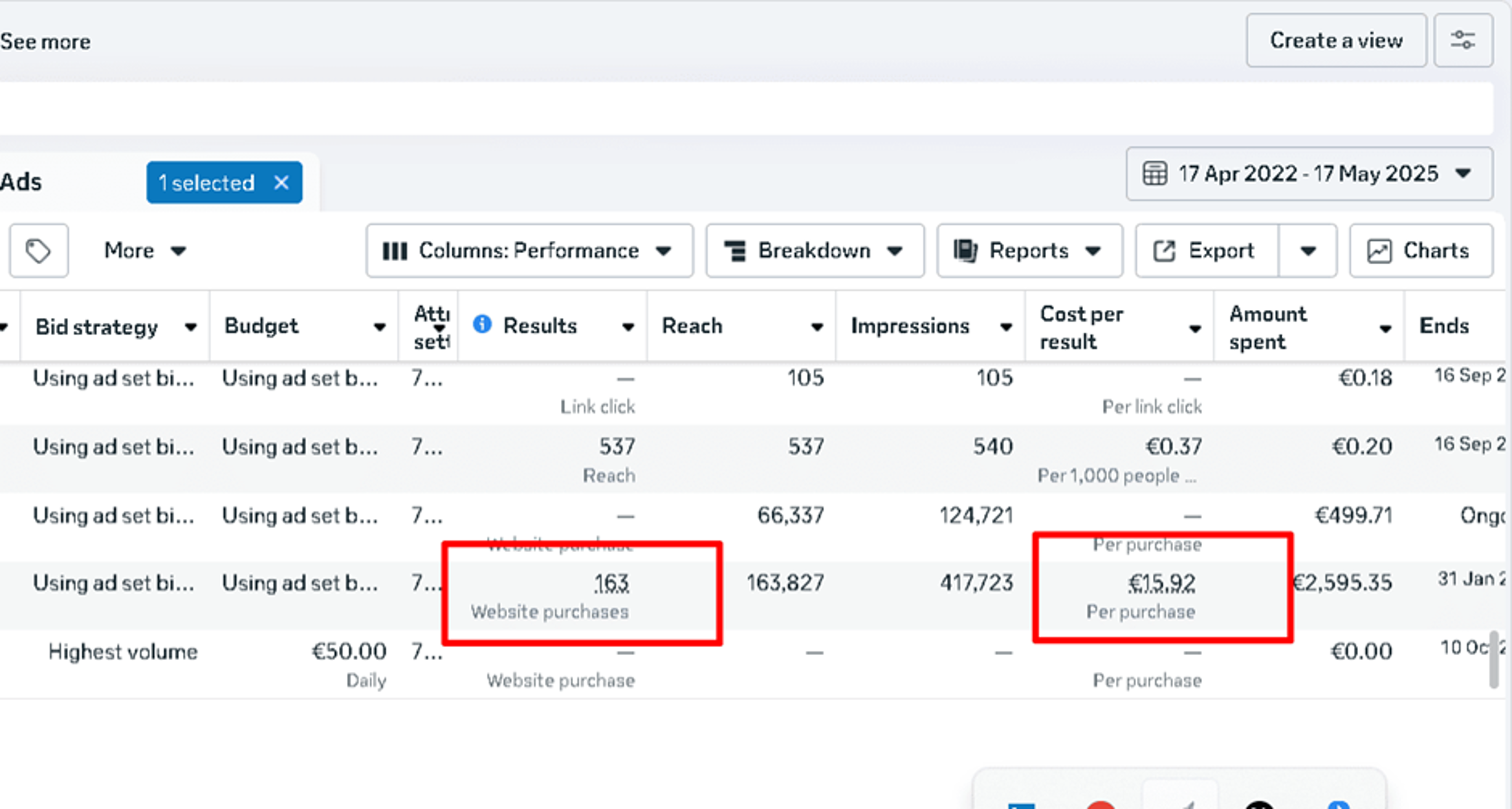
Task: Click the Create a view button
Action: pyautogui.click(x=1336, y=40)
